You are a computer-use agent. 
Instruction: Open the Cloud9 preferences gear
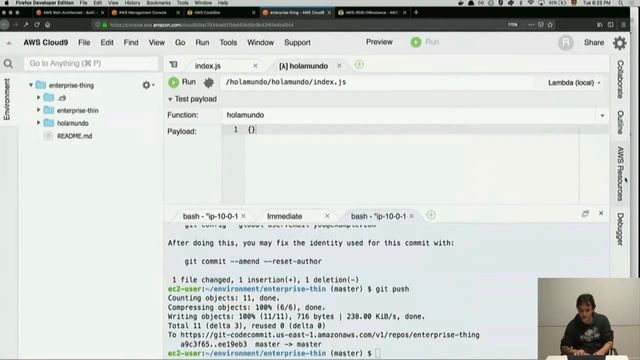(x=620, y=42)
